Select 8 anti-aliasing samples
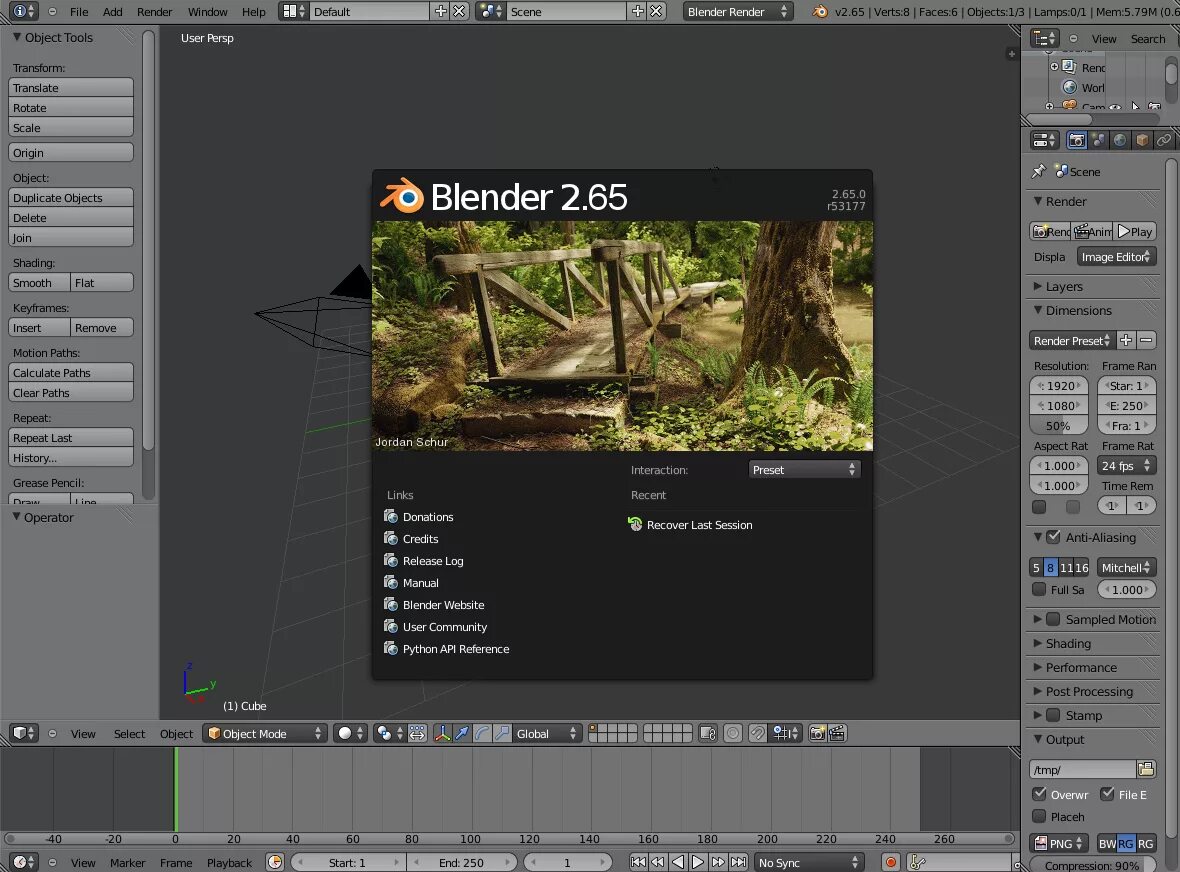The height and width of the screenshot is (872, 1180). click(1051, 567)
